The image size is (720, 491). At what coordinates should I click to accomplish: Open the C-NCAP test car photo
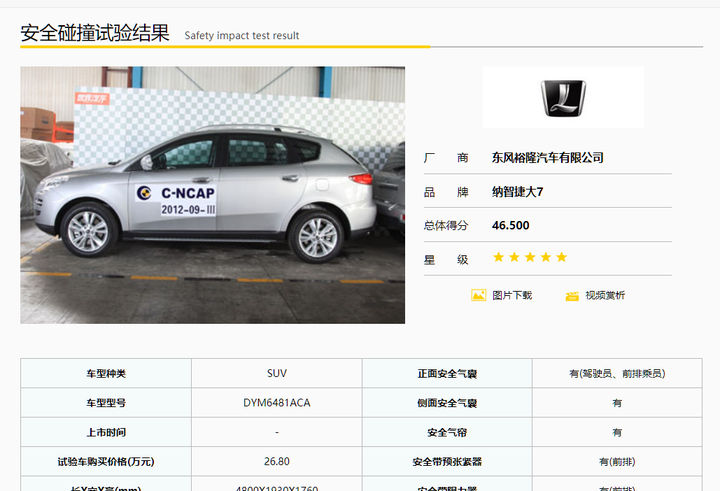pyautogui.click(x=213, y=195)
